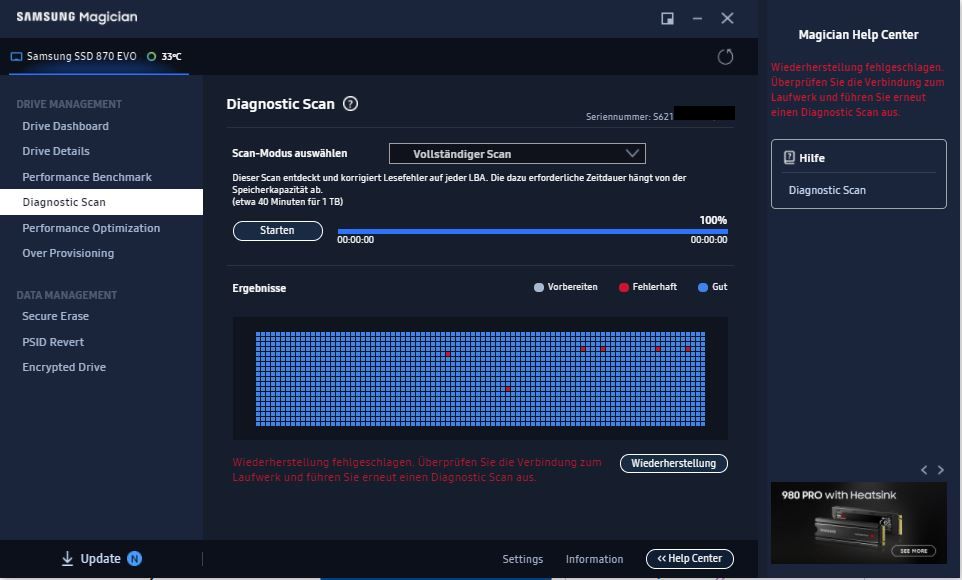Open the Diagnostic Scan help topic link

(x=827, y=190)
